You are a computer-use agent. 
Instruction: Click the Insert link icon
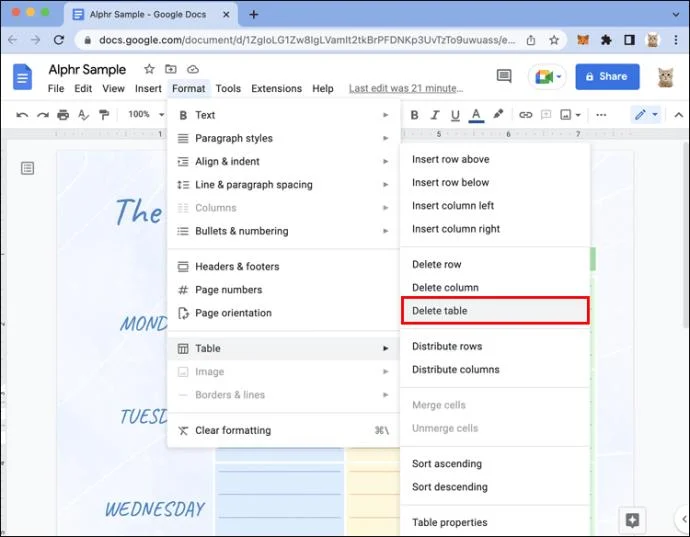[x=525, y=115]
